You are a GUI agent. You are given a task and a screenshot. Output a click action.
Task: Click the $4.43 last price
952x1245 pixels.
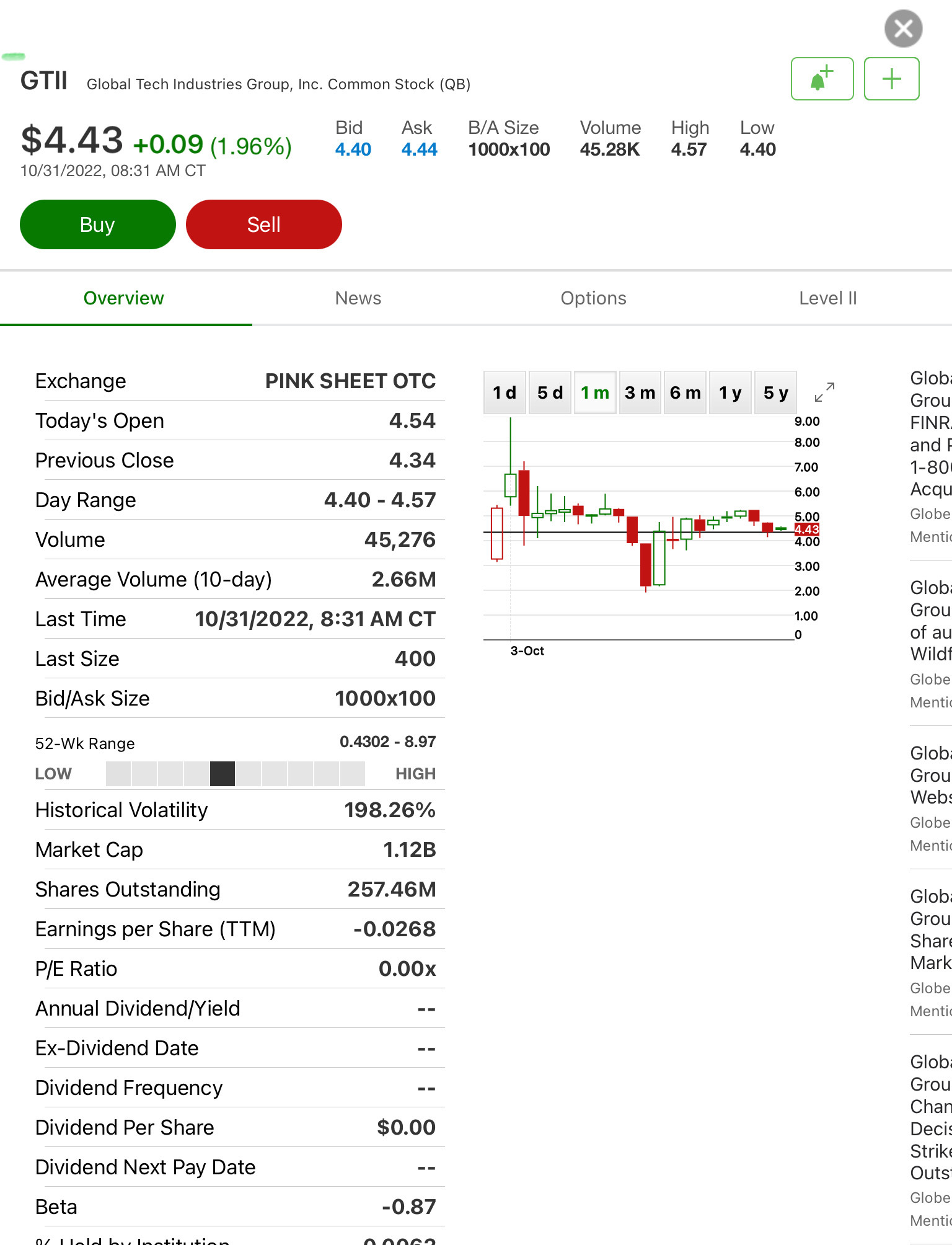(72, 140)
